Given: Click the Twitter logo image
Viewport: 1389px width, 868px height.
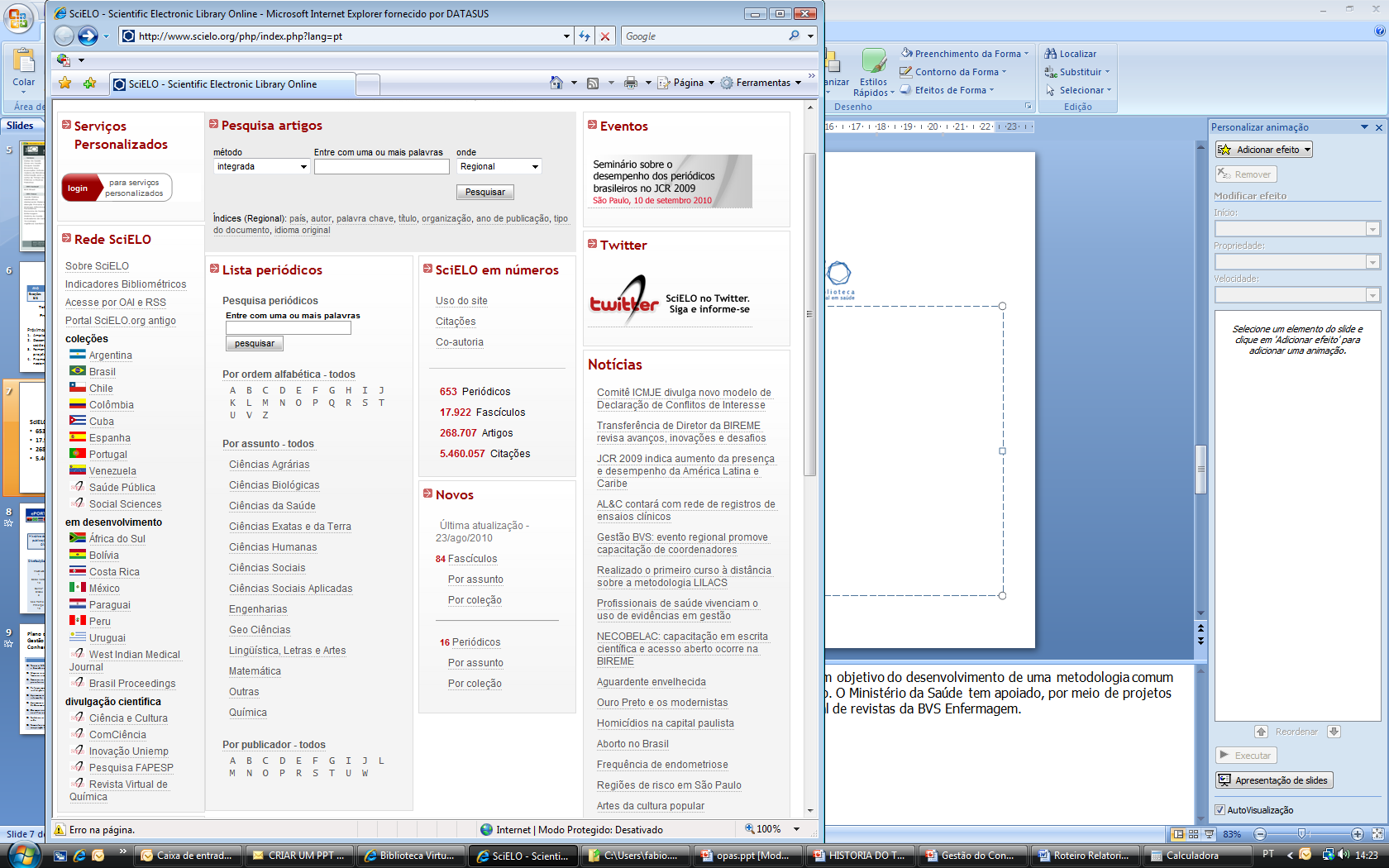Looking at the screenshot, I should (x=624, y=302).
